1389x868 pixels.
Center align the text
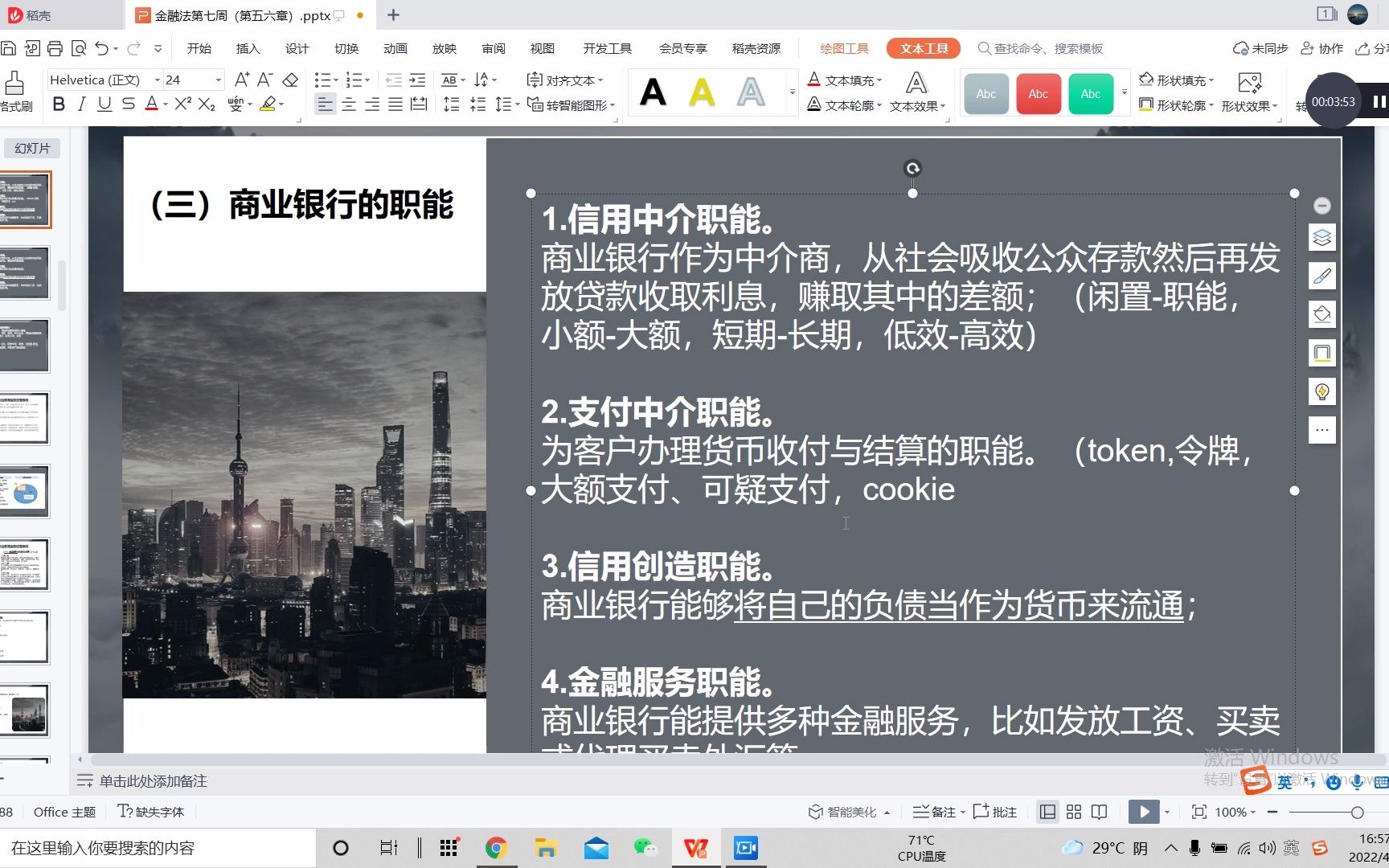click(x=349, y=104)
